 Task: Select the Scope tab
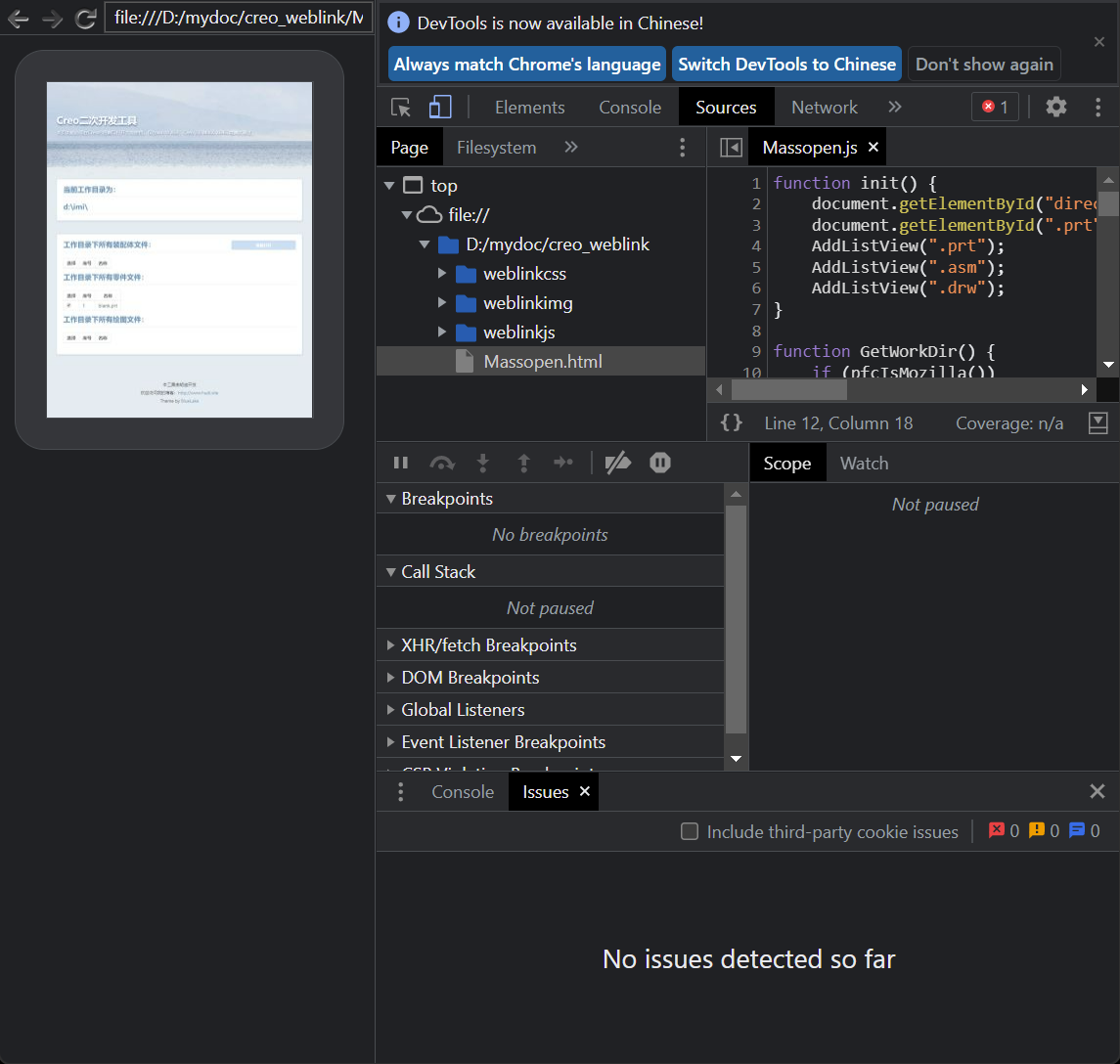tap(787, 464)
